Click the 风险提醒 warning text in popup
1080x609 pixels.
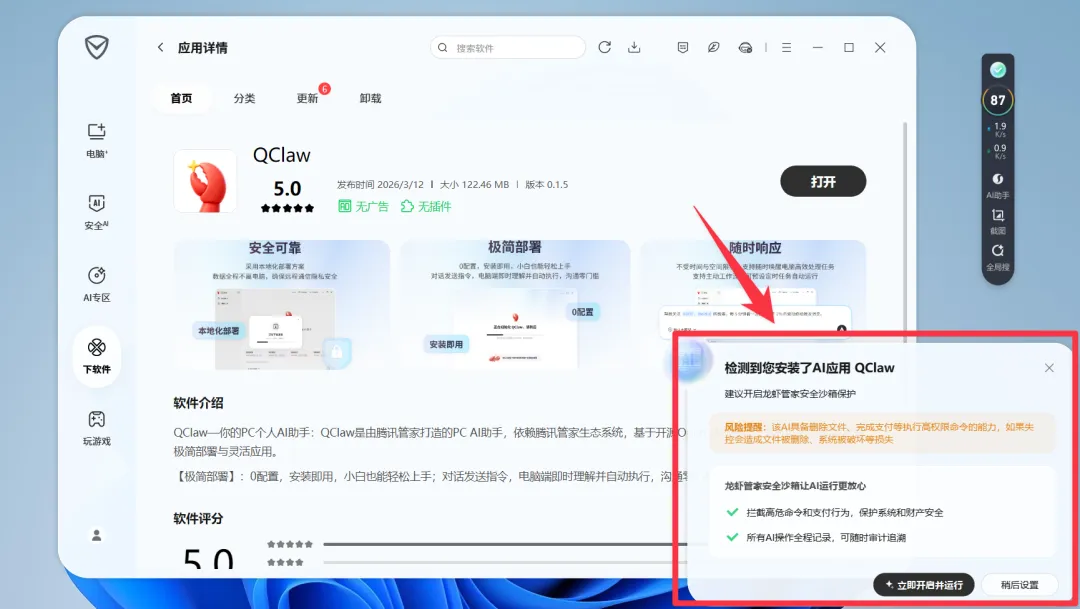882,433
